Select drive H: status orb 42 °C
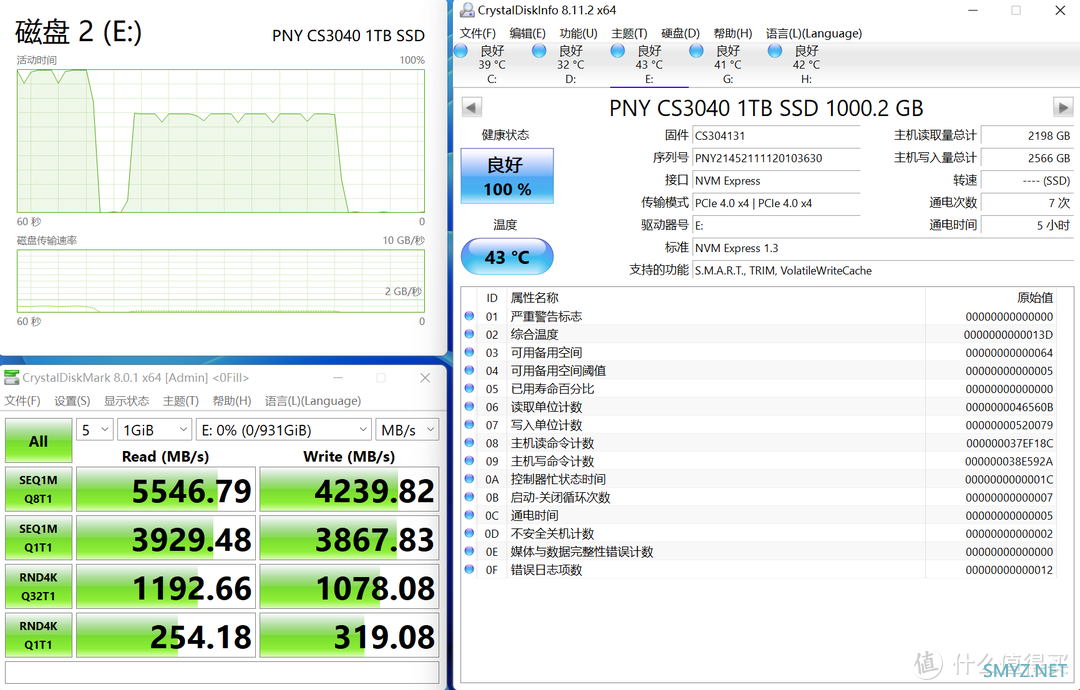The image size is (1080, 690). click(x=775, y=51)
